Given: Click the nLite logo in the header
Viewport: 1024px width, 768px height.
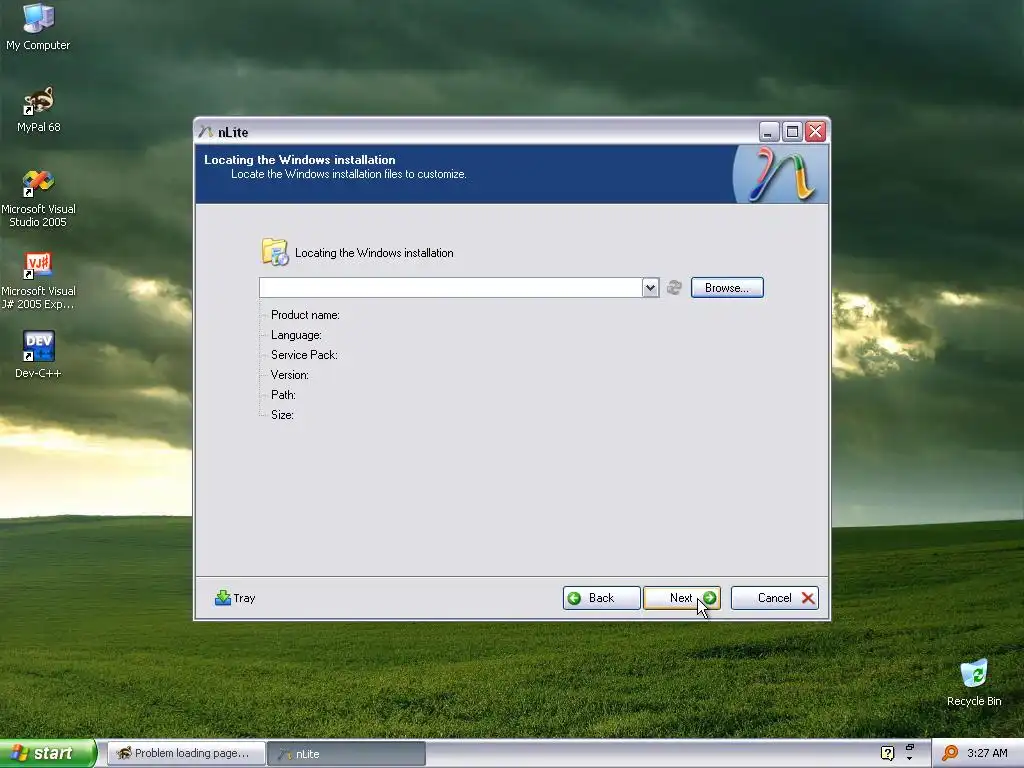Looking at the screenshot, I should (780, 174).
